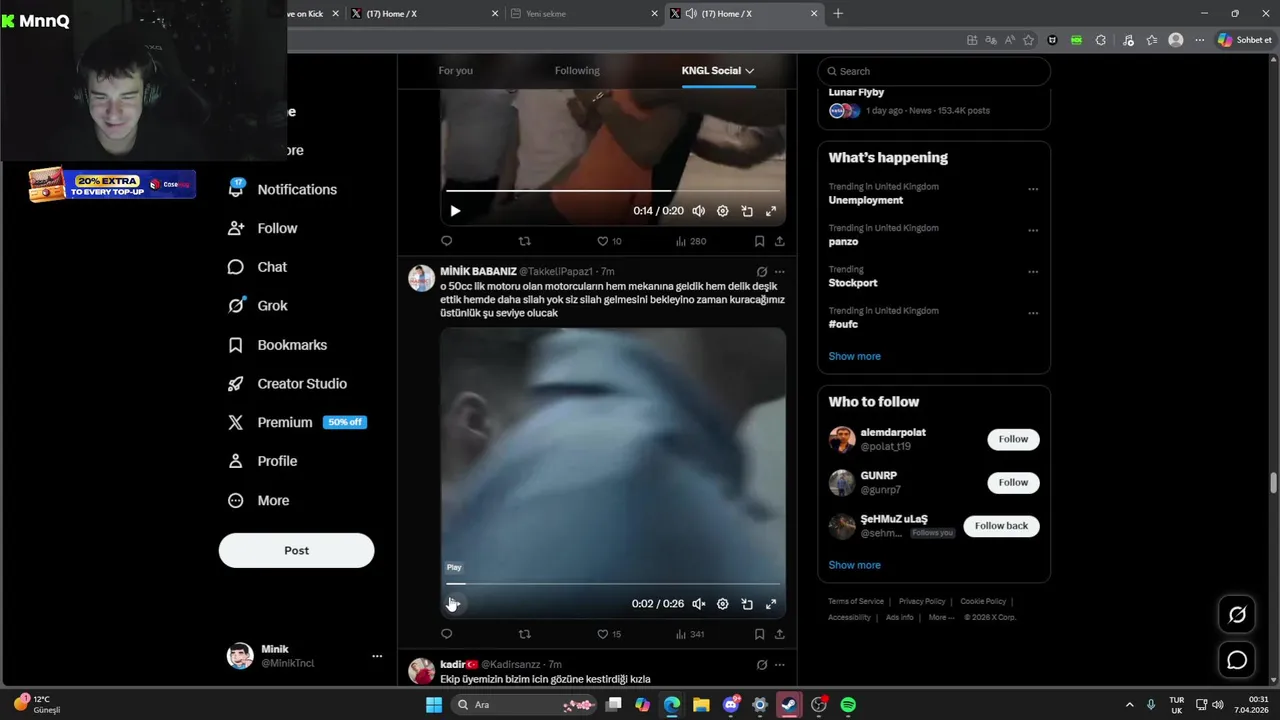Open Steam from the taskbar

[789, 705]
